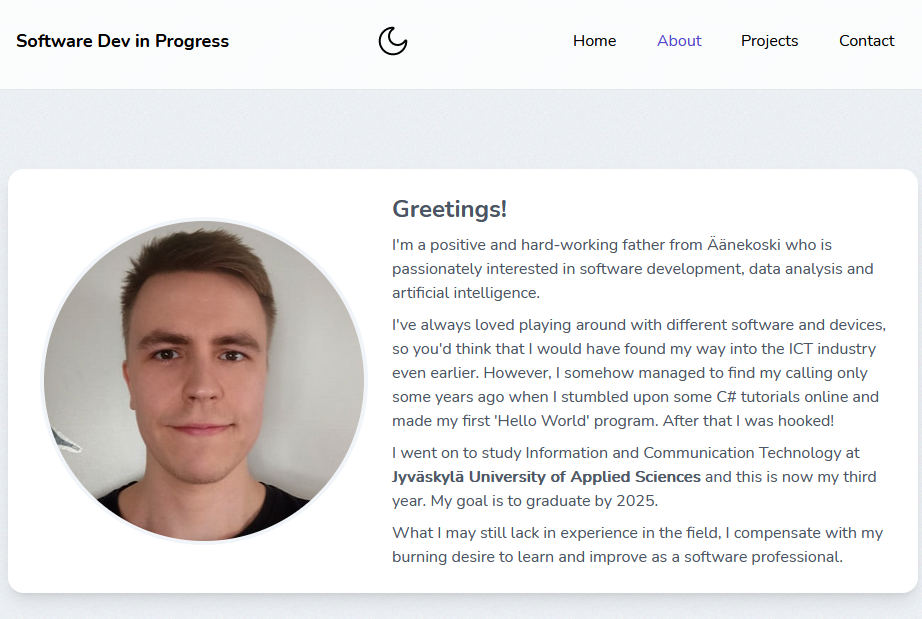Click the bold 'Jyväskylä University of Applied Sciences' text

point(546,477)
